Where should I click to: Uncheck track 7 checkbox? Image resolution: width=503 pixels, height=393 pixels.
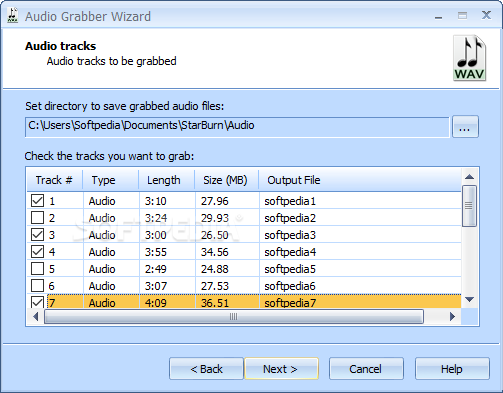coord(37,302)
